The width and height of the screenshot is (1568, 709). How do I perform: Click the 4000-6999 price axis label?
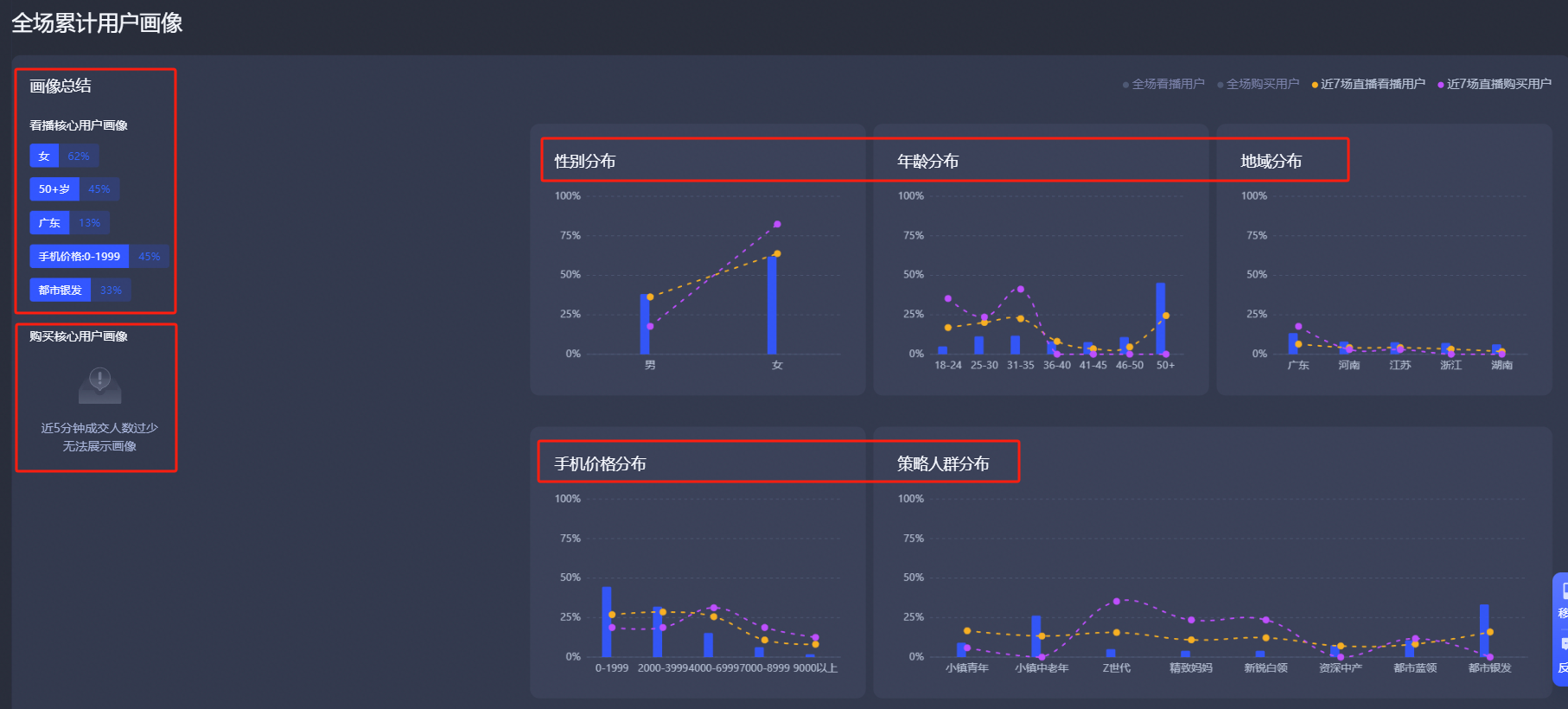coord(714,667)
